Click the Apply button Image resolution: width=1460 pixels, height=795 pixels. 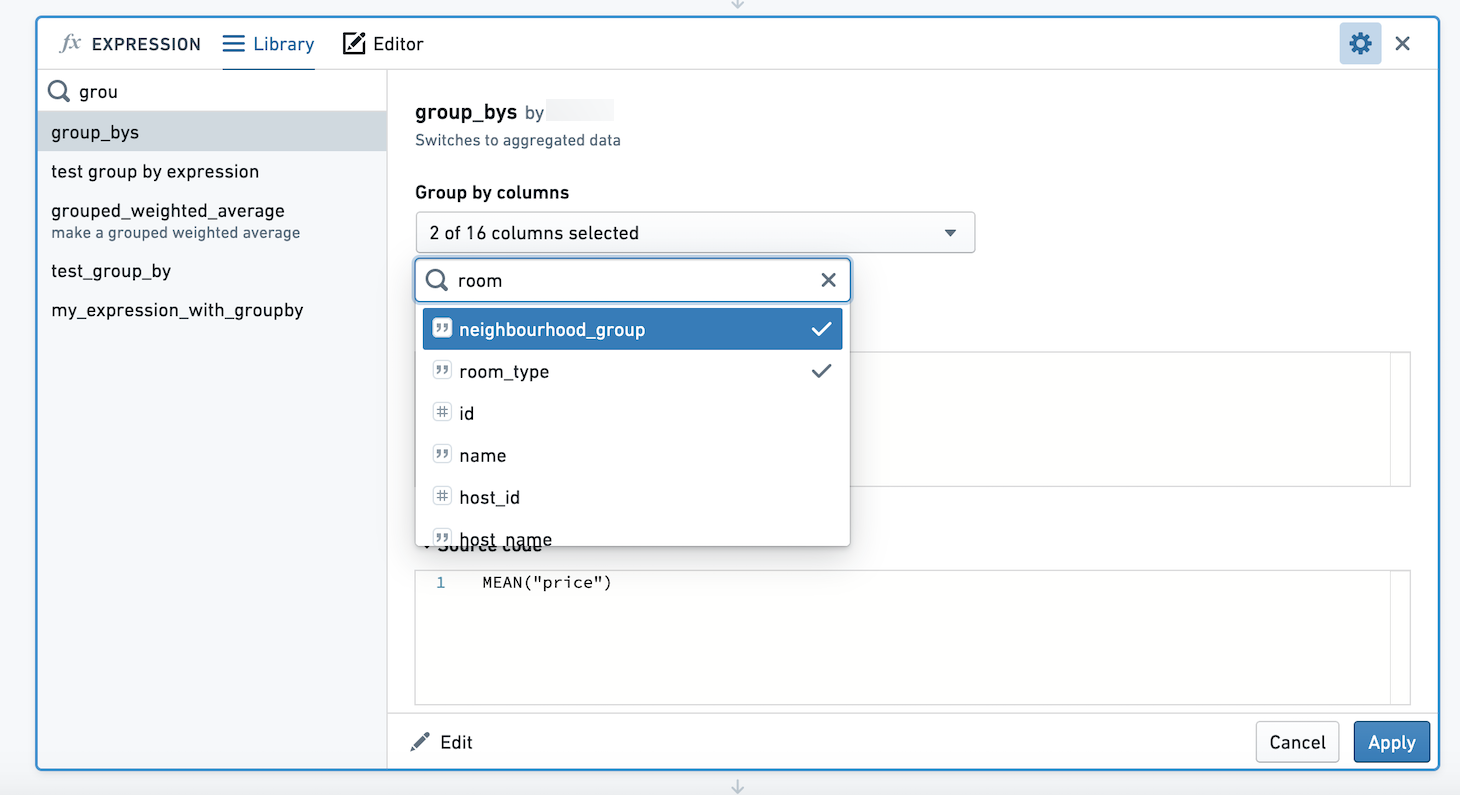[1392, 742]
